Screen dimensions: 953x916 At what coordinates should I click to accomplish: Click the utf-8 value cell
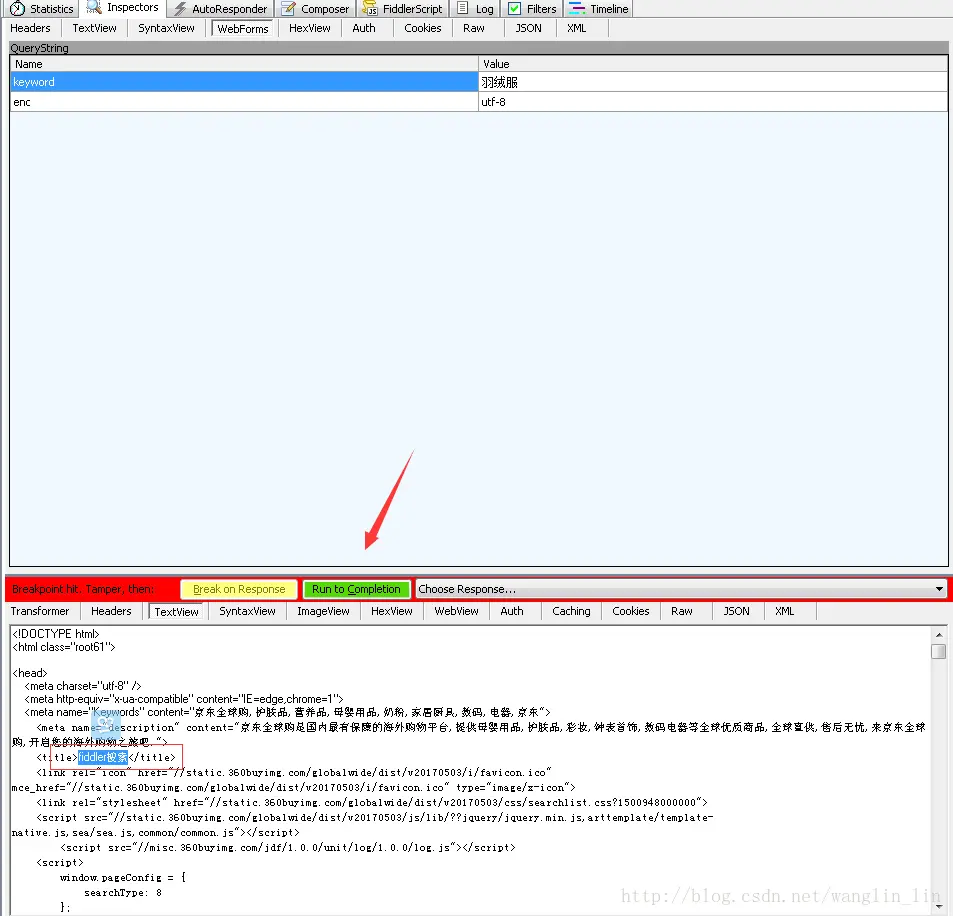tap(713, 102)
